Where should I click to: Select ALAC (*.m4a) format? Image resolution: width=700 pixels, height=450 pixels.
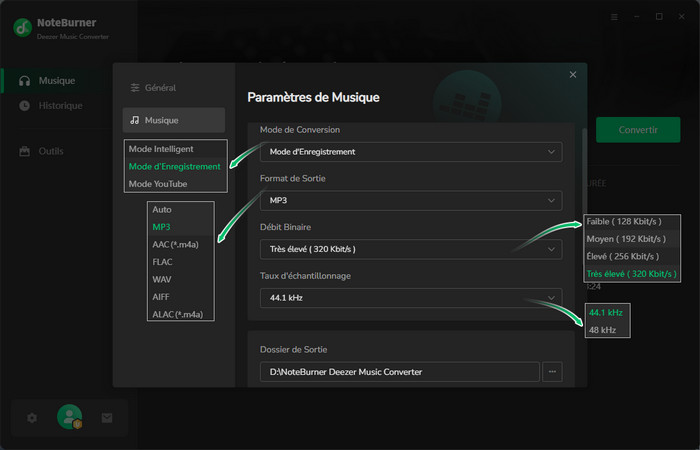181,314
